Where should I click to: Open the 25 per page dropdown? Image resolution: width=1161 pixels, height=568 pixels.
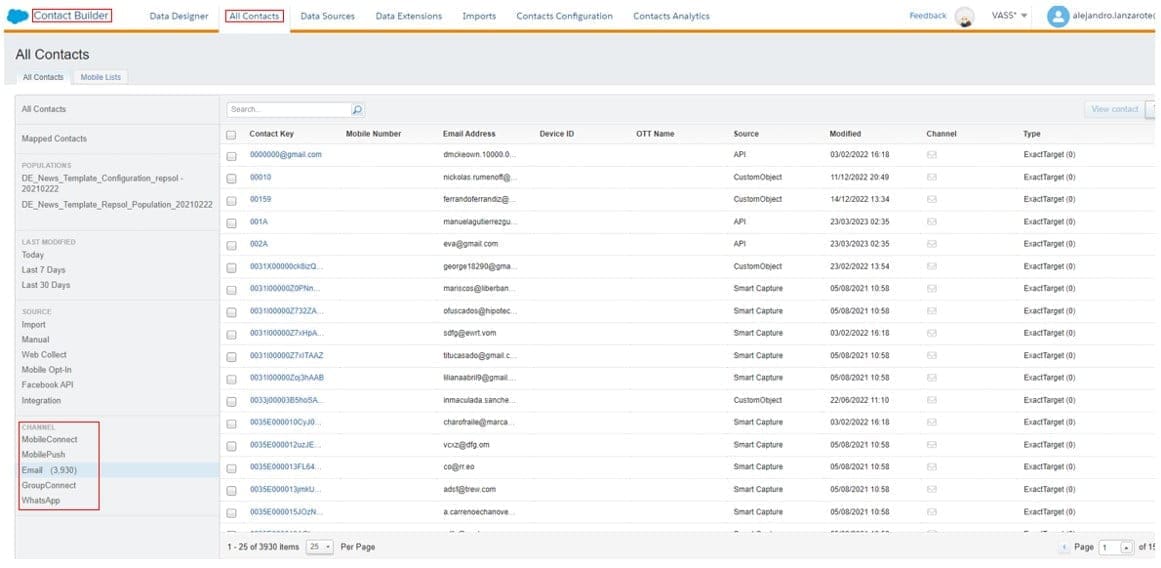point(320,548)
